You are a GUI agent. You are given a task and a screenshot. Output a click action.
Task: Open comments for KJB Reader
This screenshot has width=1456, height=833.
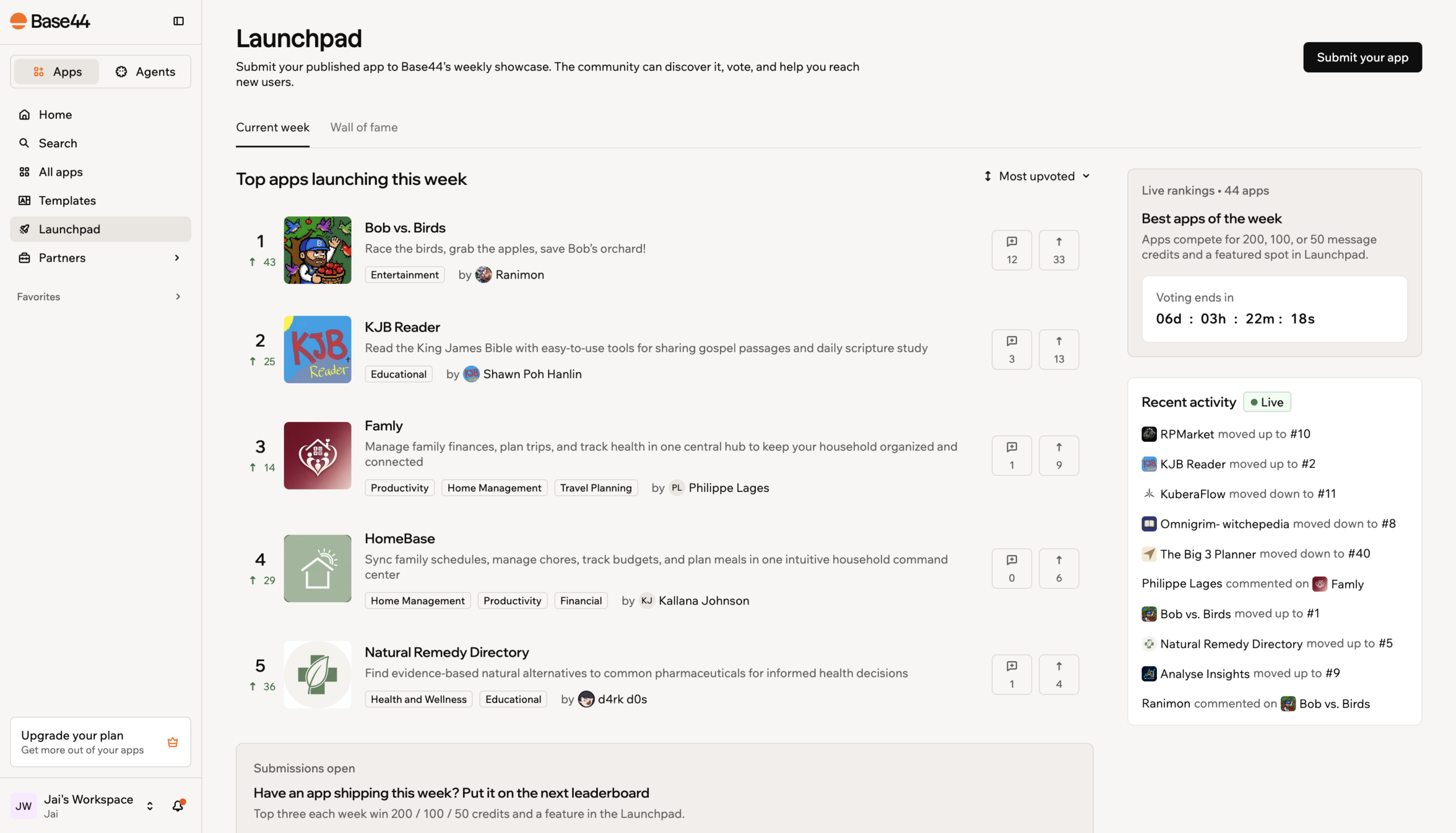point(1011,350)
